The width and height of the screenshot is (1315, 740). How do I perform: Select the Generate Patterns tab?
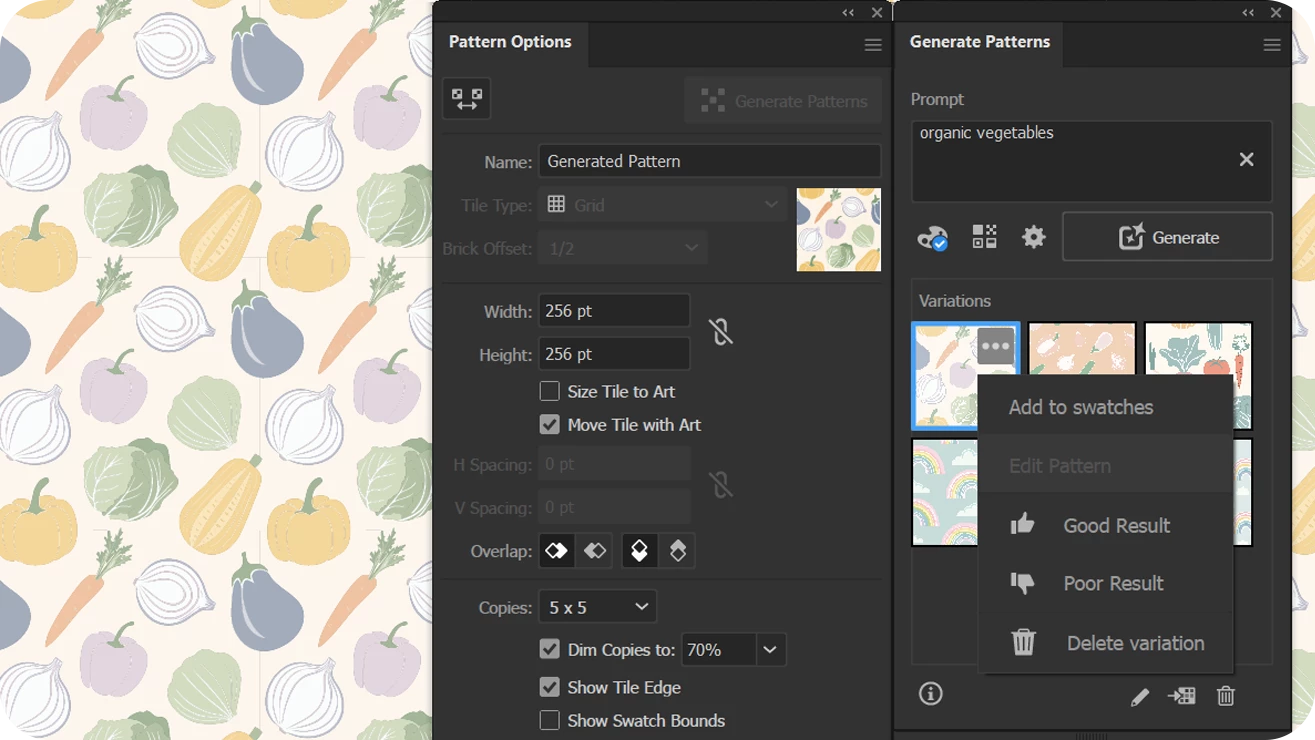[x=980, y=42]
